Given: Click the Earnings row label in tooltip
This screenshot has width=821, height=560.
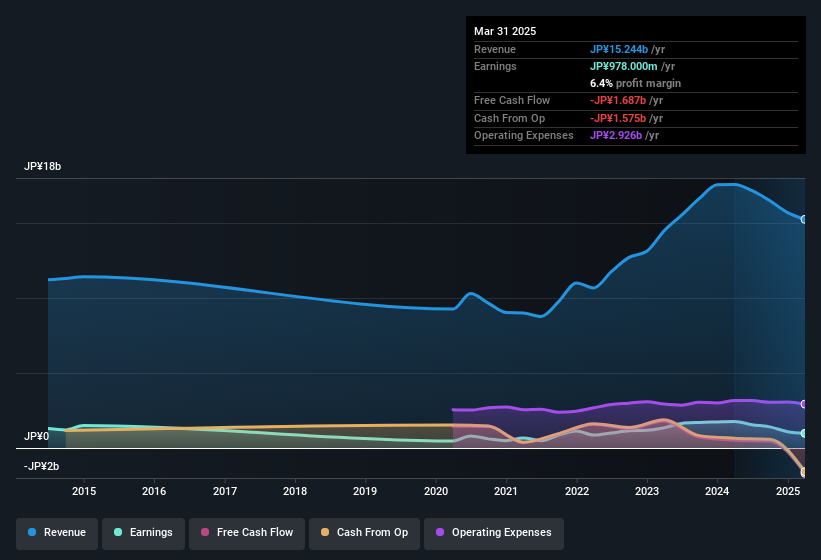Looking at the screenshot, I should click(x=495, y=66).
